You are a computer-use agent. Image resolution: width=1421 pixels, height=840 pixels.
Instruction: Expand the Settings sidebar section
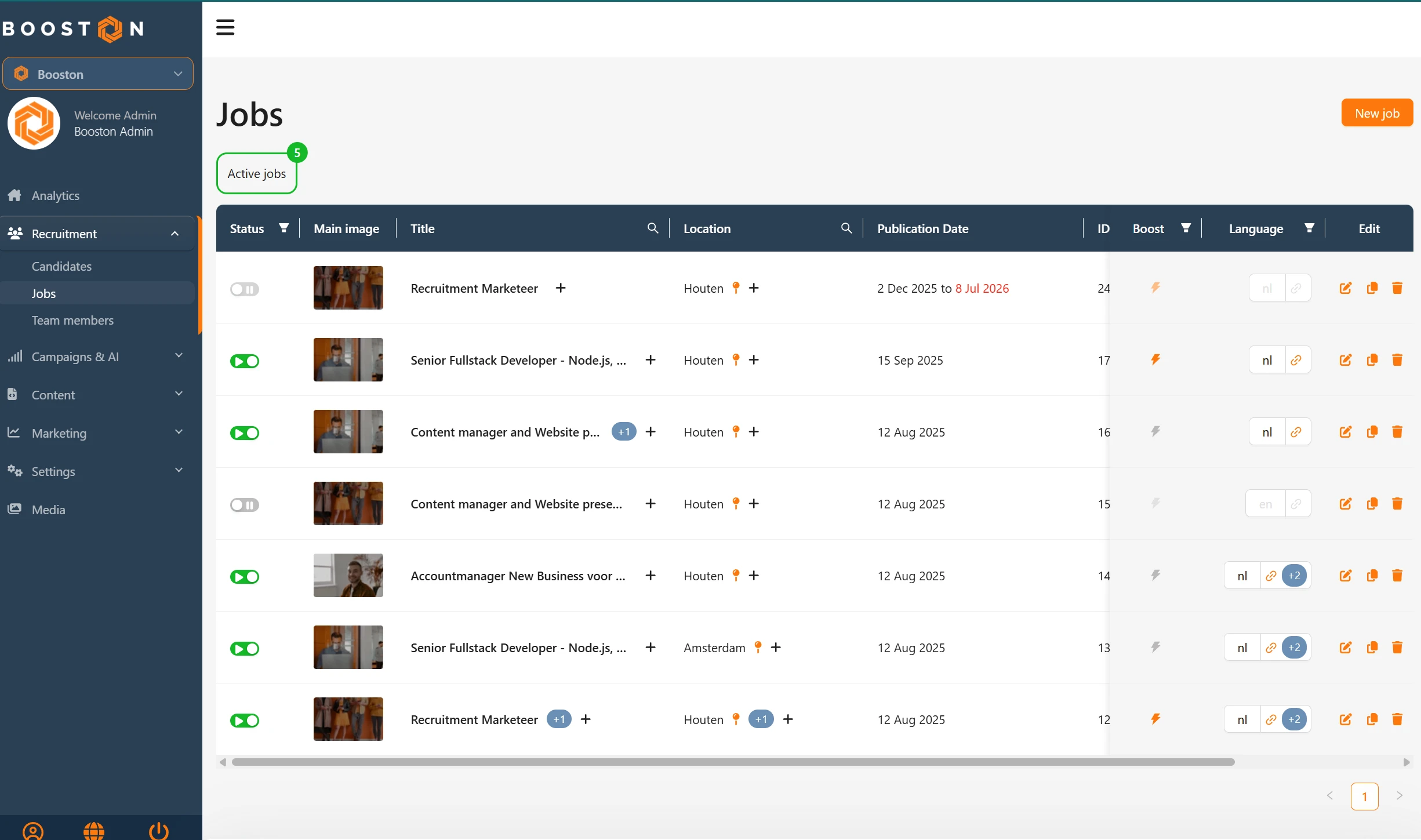(97, 471)
